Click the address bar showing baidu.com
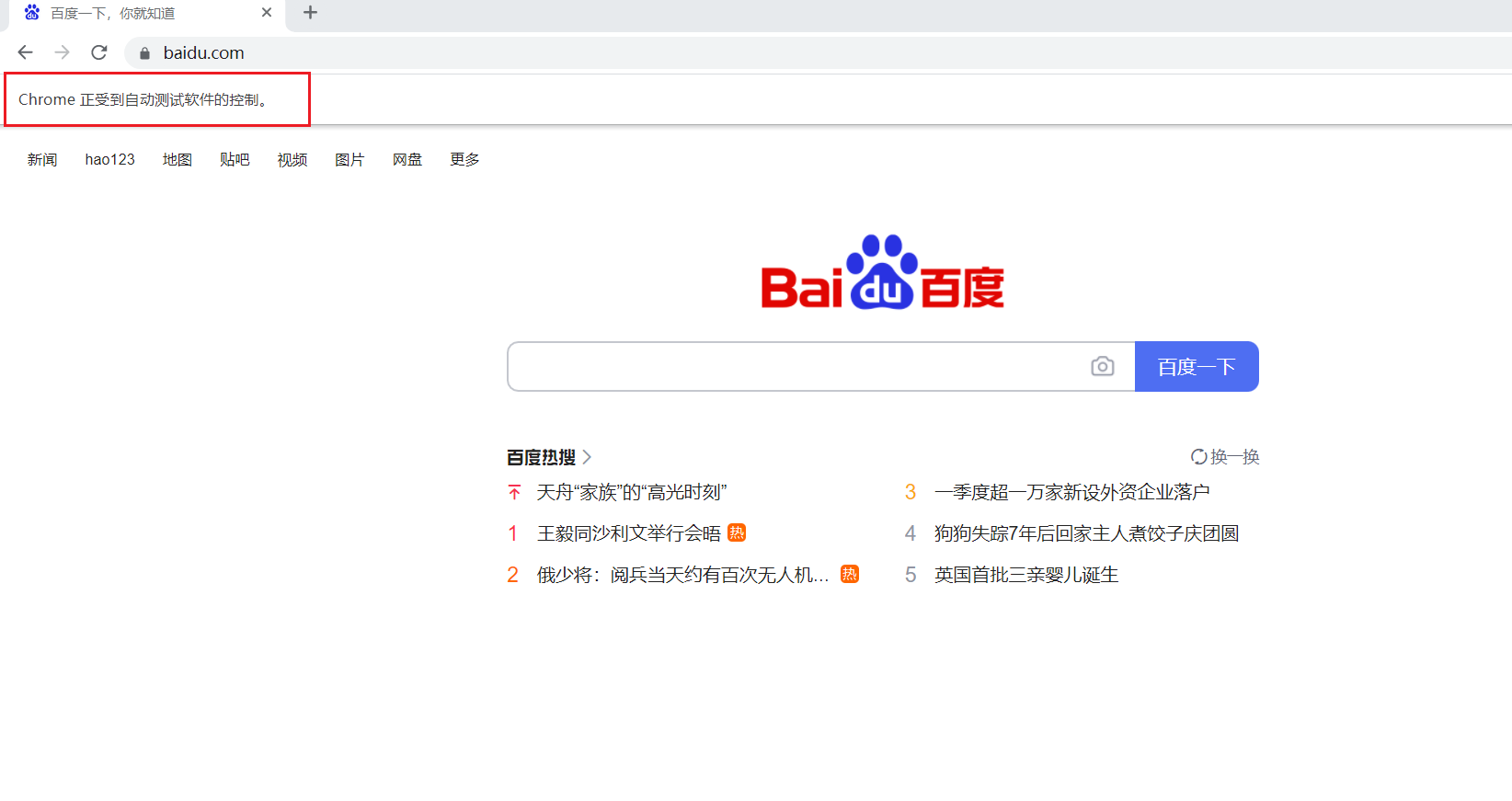The image size is (1512, 801). (819, 53)
